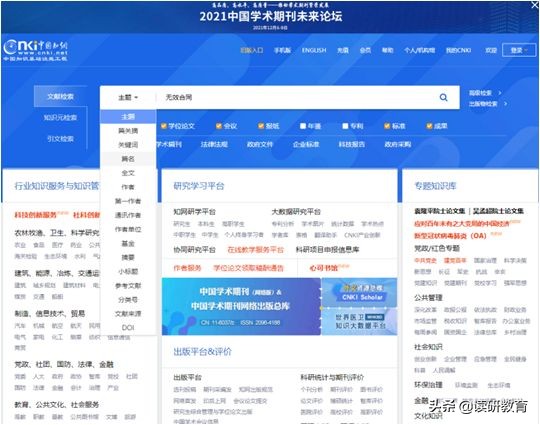
Task: Open the 会员 link in header
Action: click(365, 50)
